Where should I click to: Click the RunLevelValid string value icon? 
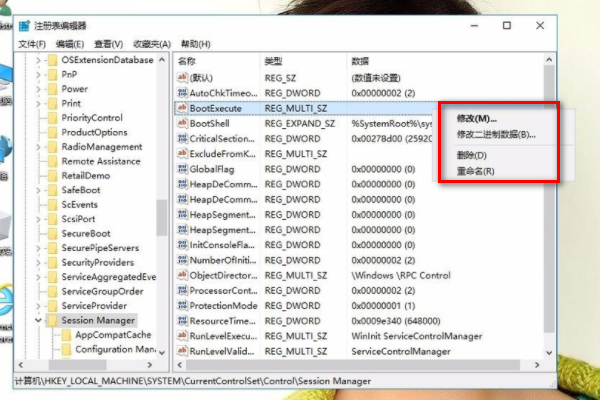tap(182, 351)
